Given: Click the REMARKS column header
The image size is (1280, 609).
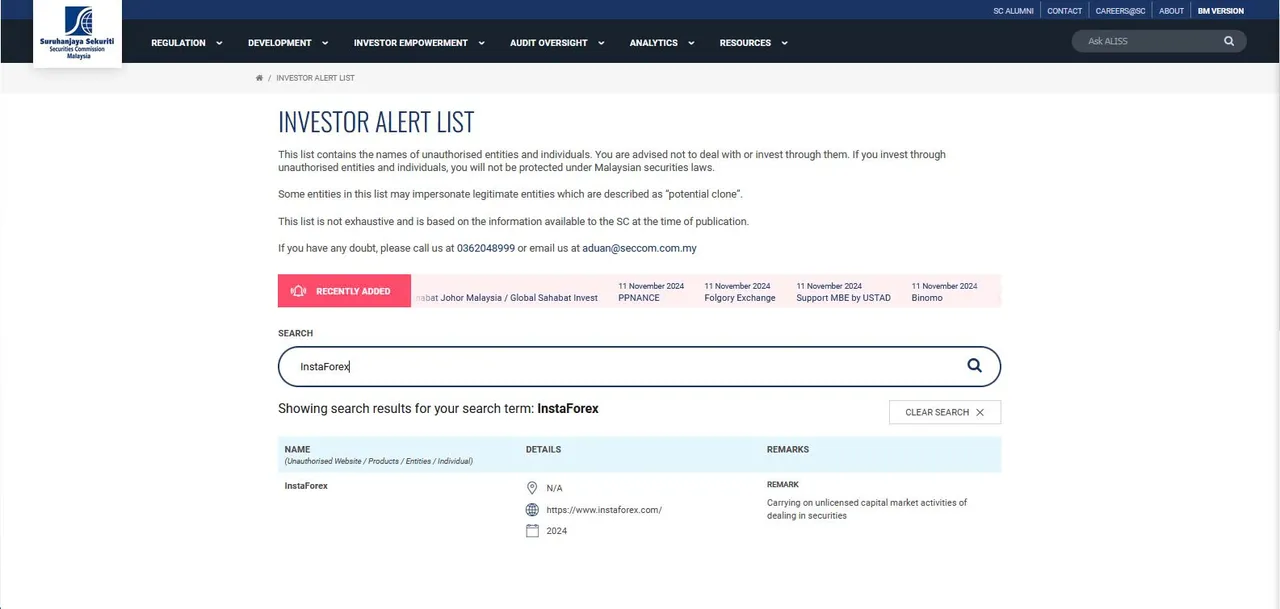Looking at the screenshot, I should [x=788, y=449].
